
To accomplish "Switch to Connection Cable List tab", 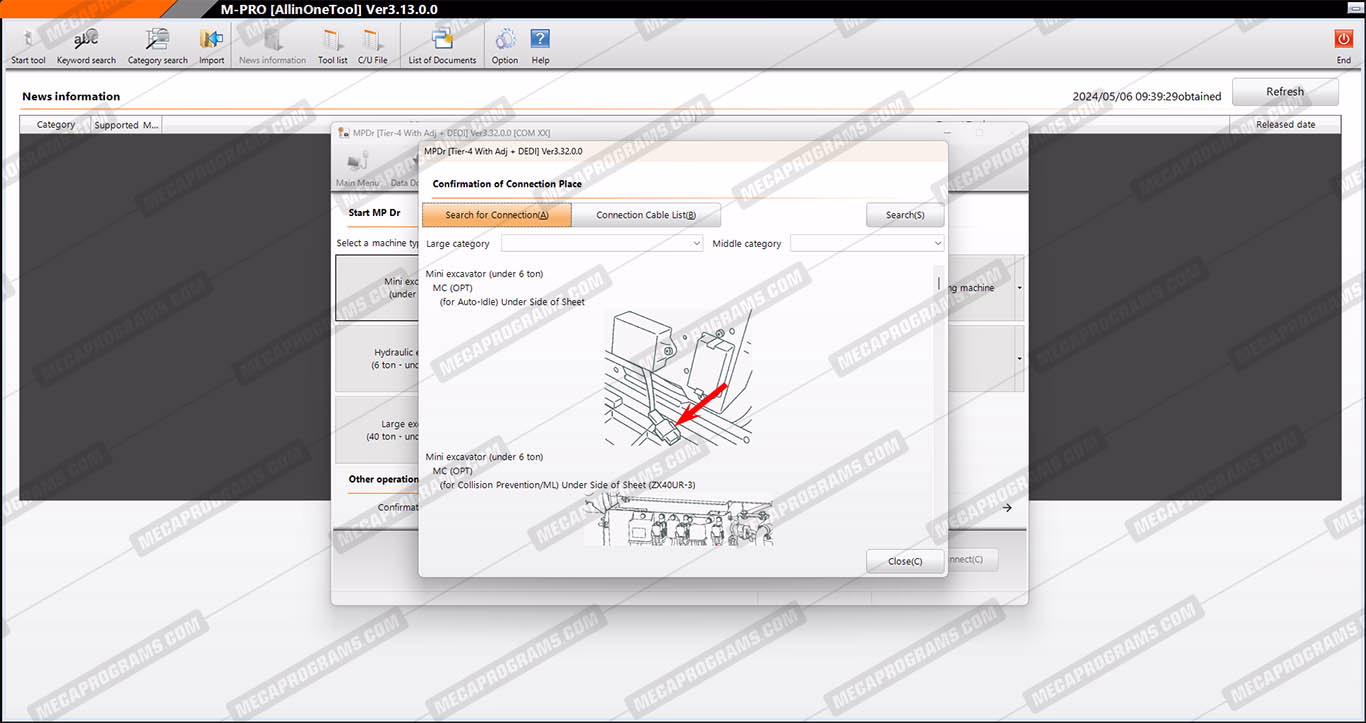I will [x=645, y=215].
